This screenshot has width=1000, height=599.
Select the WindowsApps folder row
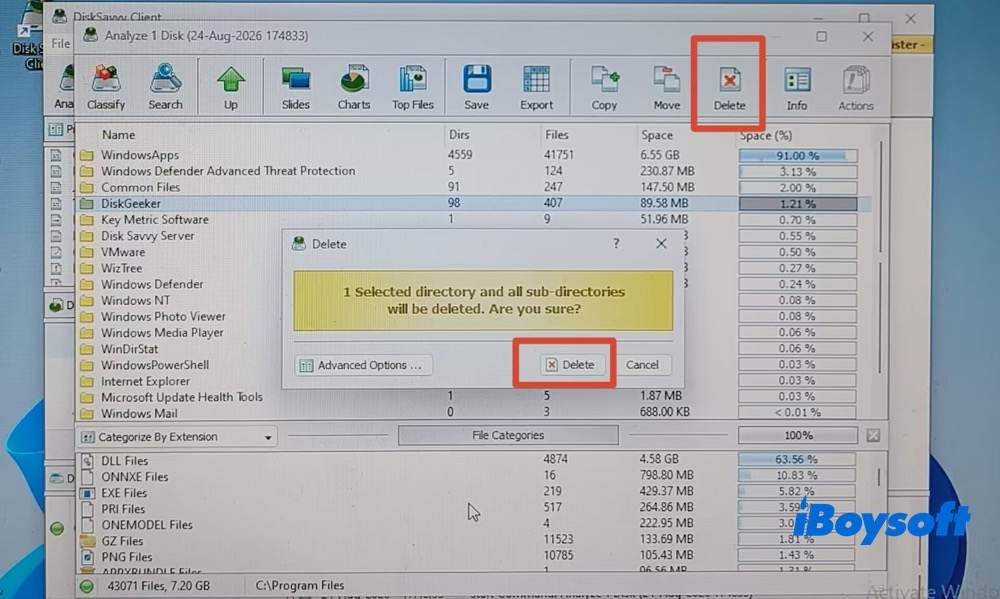tap(472, 155)
